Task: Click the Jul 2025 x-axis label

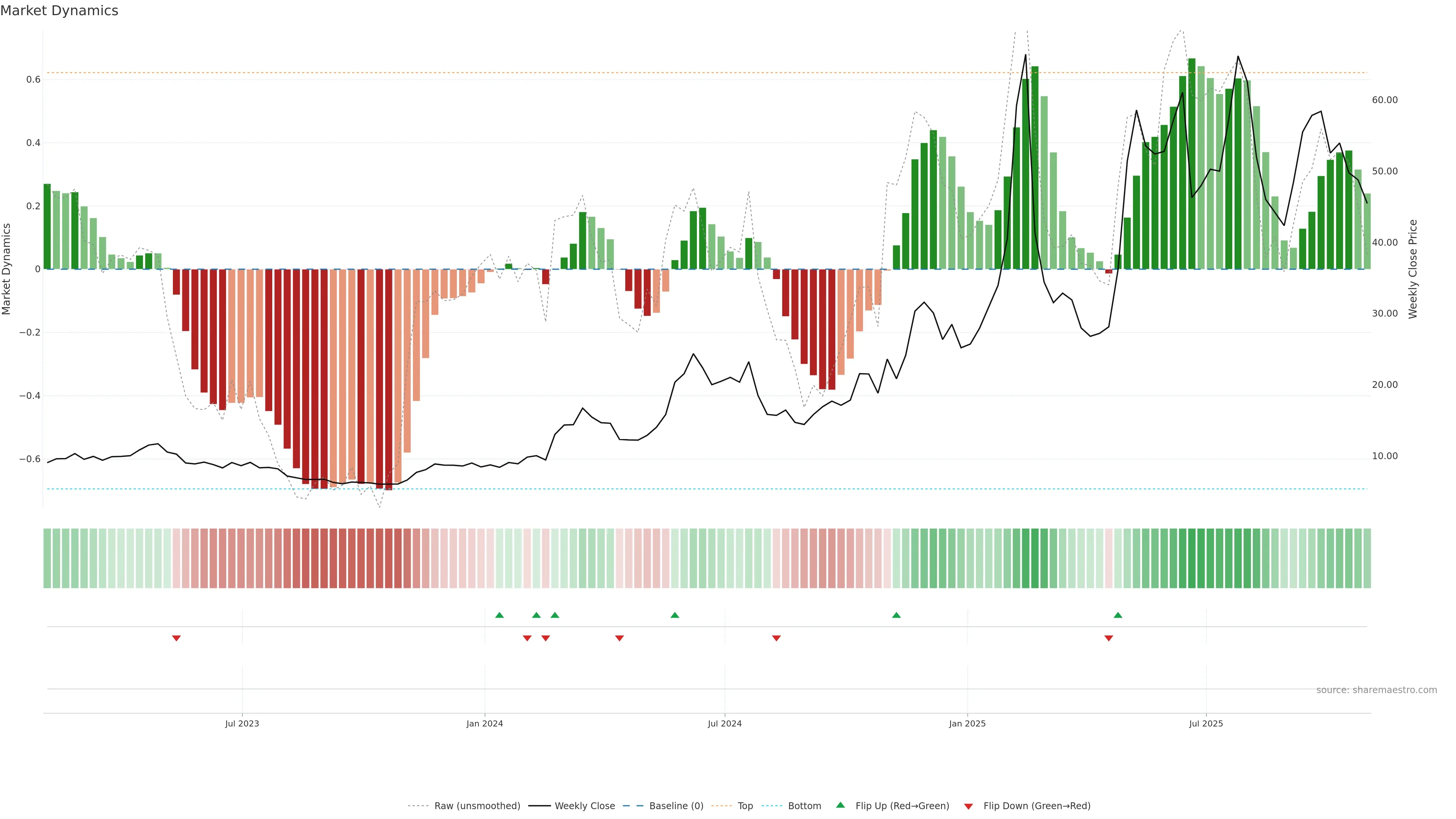Action: tap(1206, 723)
